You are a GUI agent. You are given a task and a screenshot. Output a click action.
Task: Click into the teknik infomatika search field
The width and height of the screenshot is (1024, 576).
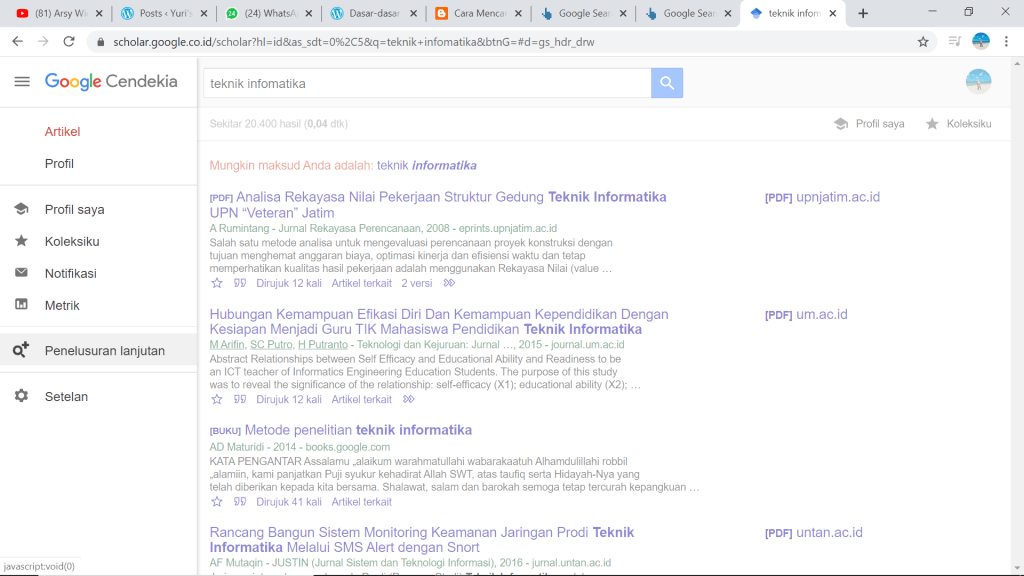click(426, 83)
